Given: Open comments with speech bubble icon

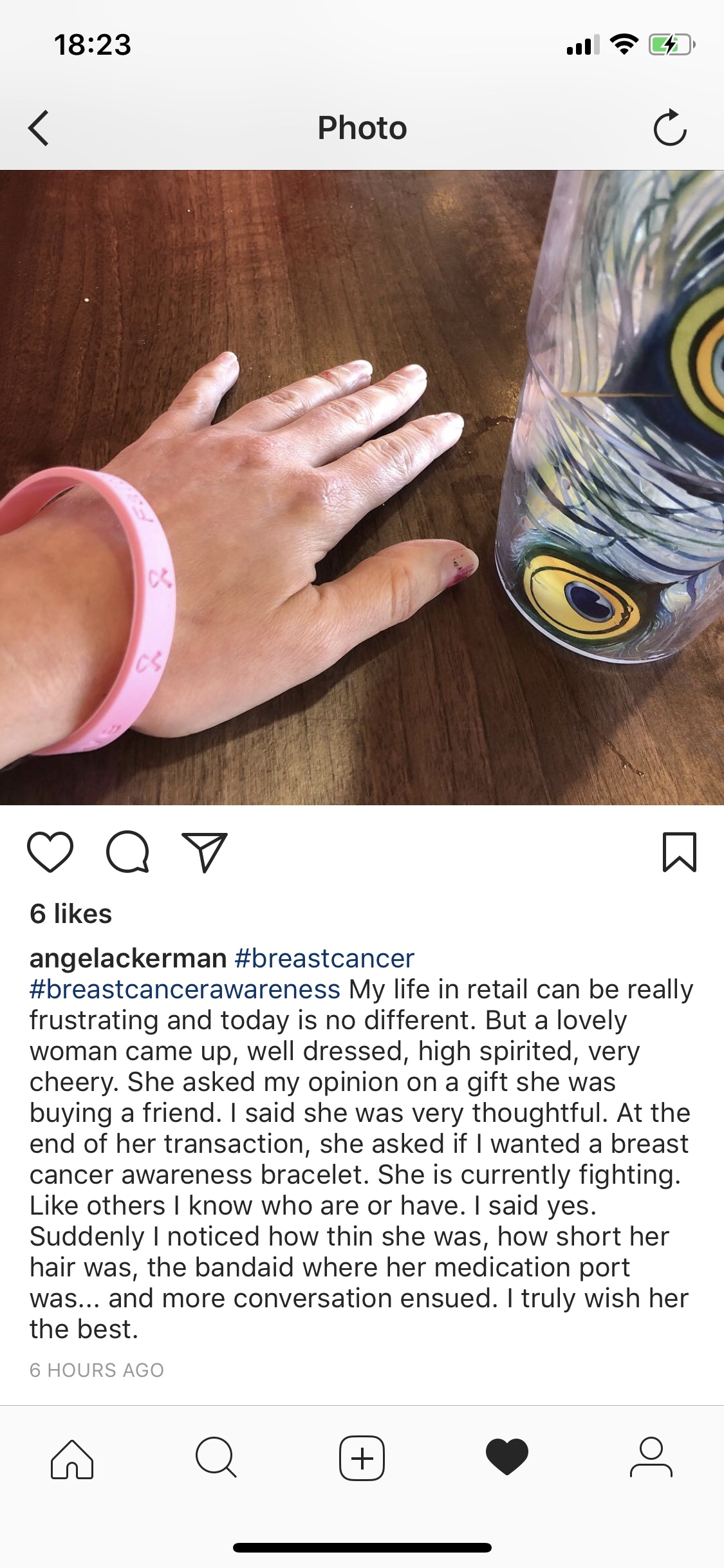Looking at the screenshot, I should click(128, 852).
